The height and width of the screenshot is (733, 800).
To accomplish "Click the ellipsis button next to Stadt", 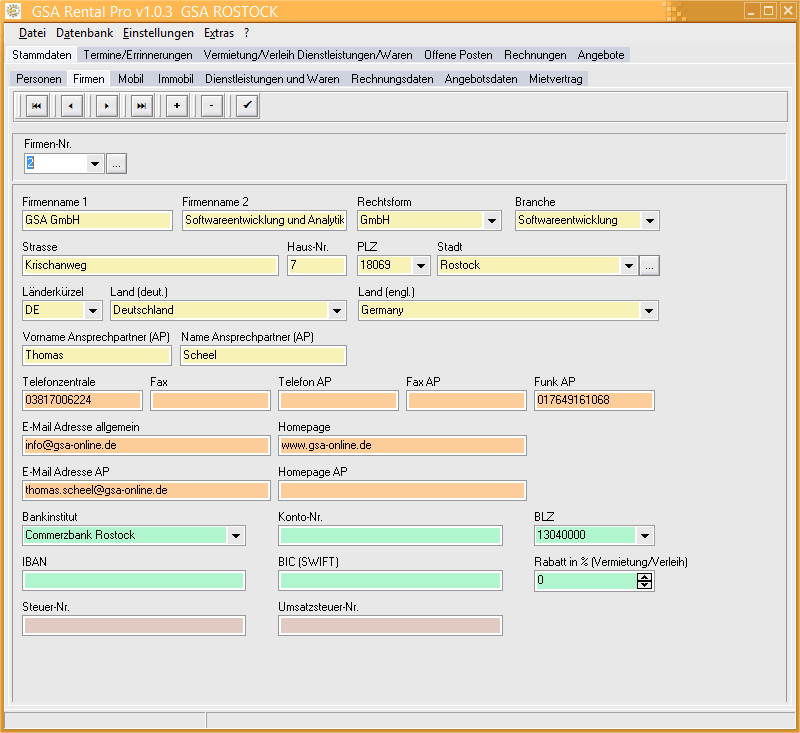I will click(650, 266).
